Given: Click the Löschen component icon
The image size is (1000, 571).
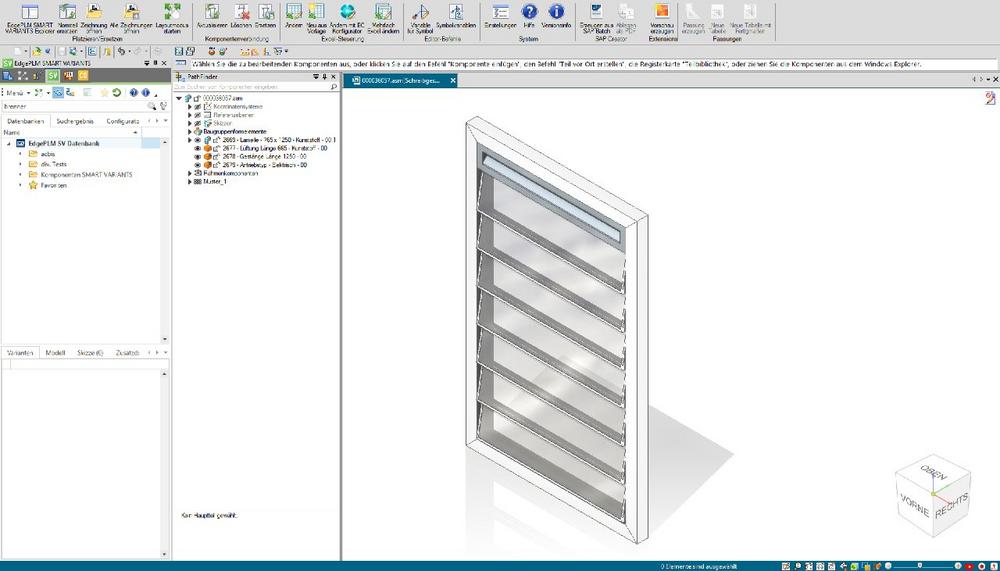Looking at the screenshot, I should tap(241, 13).
